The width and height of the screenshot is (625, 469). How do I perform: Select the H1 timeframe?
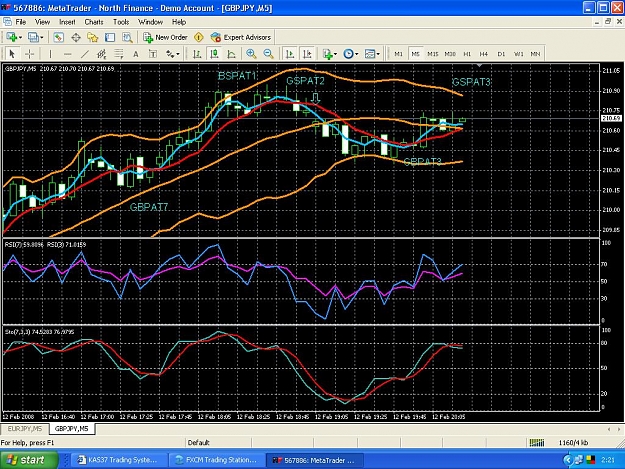click(x=467, y=54)
